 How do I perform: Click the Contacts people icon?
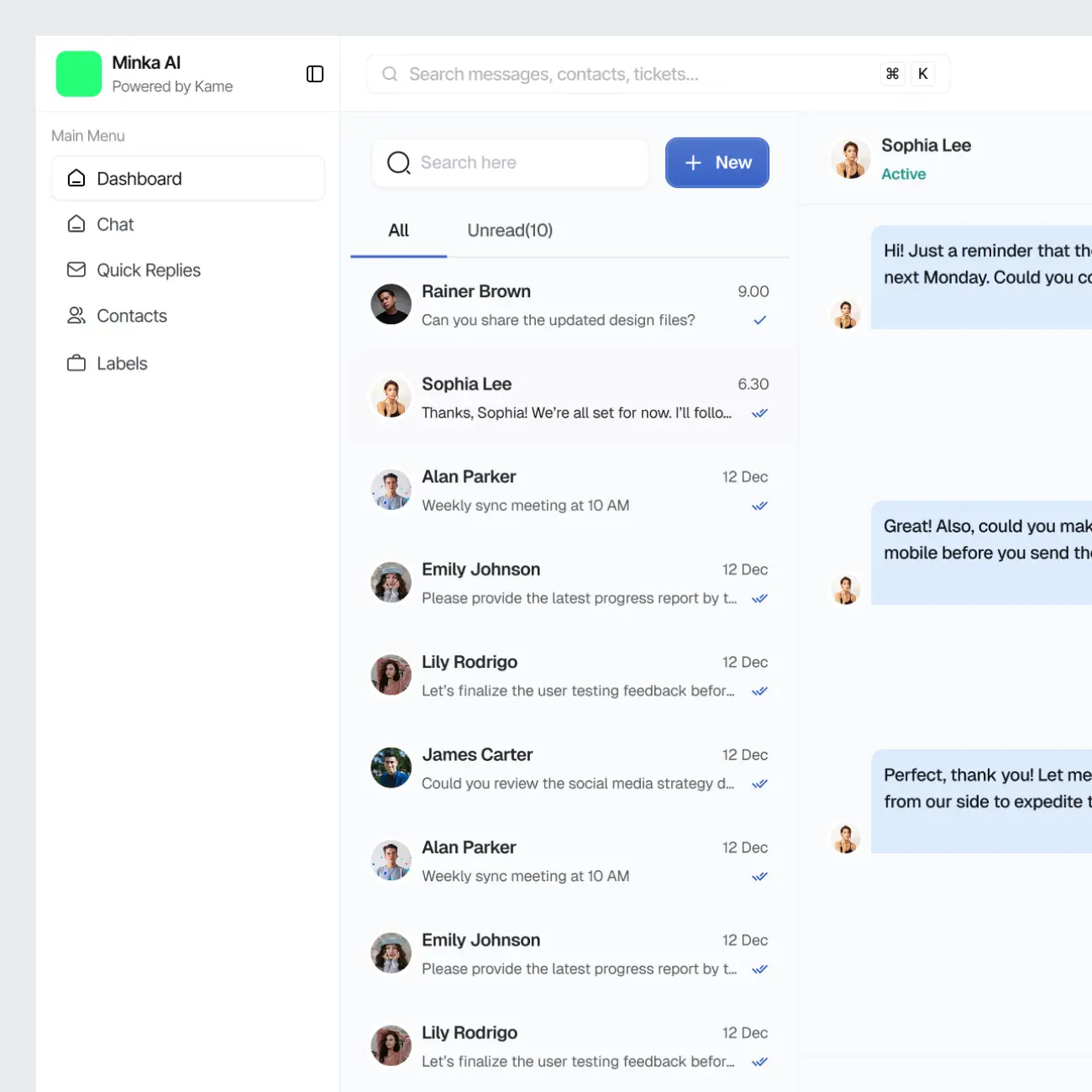point(76,316)
